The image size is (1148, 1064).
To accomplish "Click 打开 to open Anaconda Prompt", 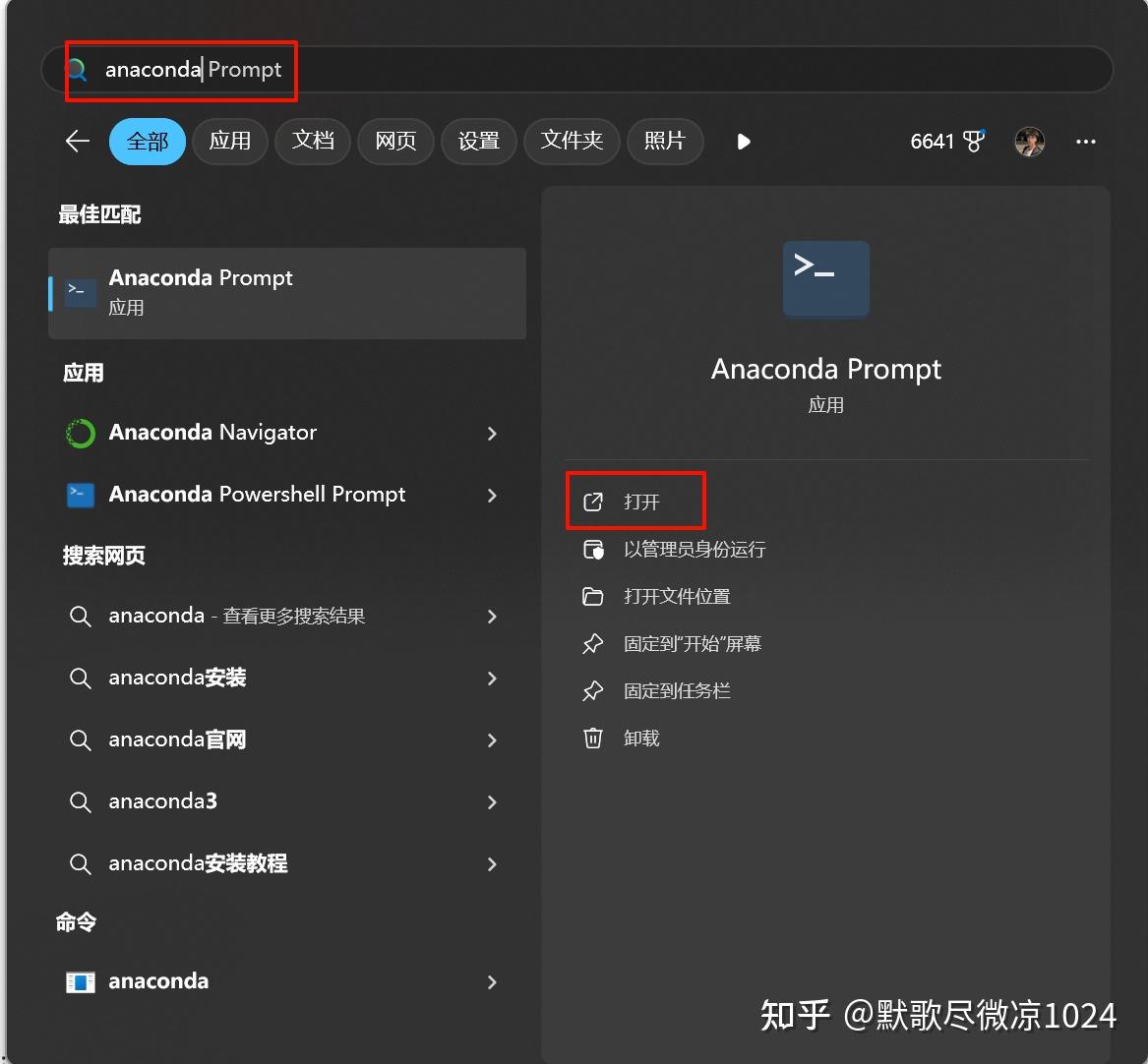I will (644, 502).
